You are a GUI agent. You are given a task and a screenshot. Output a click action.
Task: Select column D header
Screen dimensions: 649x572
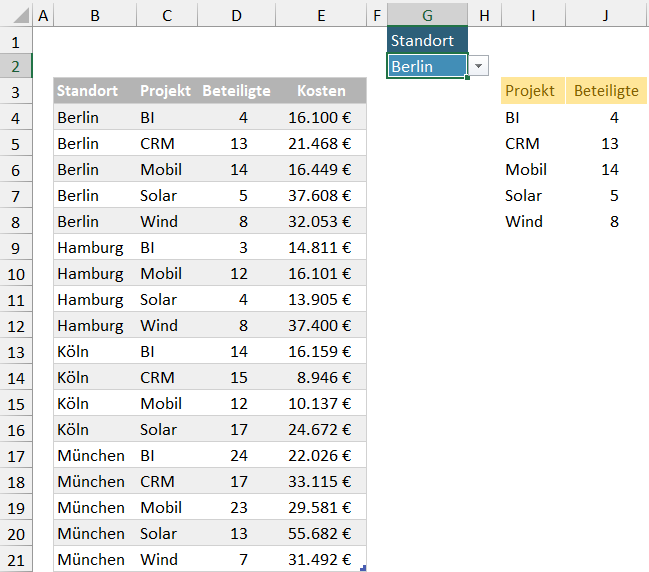click(236, 15)
